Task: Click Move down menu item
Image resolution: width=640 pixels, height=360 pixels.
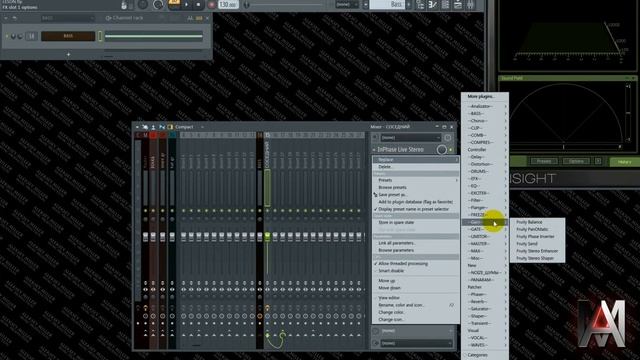Action: pyautogui.click(x=415, y=288)
